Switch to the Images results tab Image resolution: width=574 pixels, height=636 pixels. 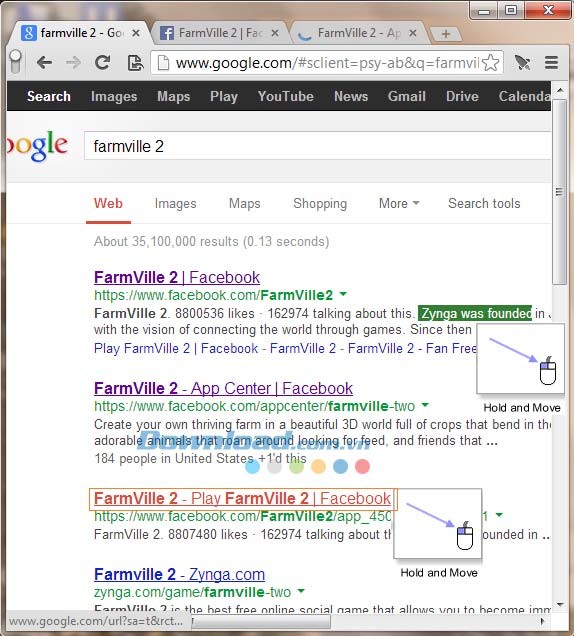point(176,204)
